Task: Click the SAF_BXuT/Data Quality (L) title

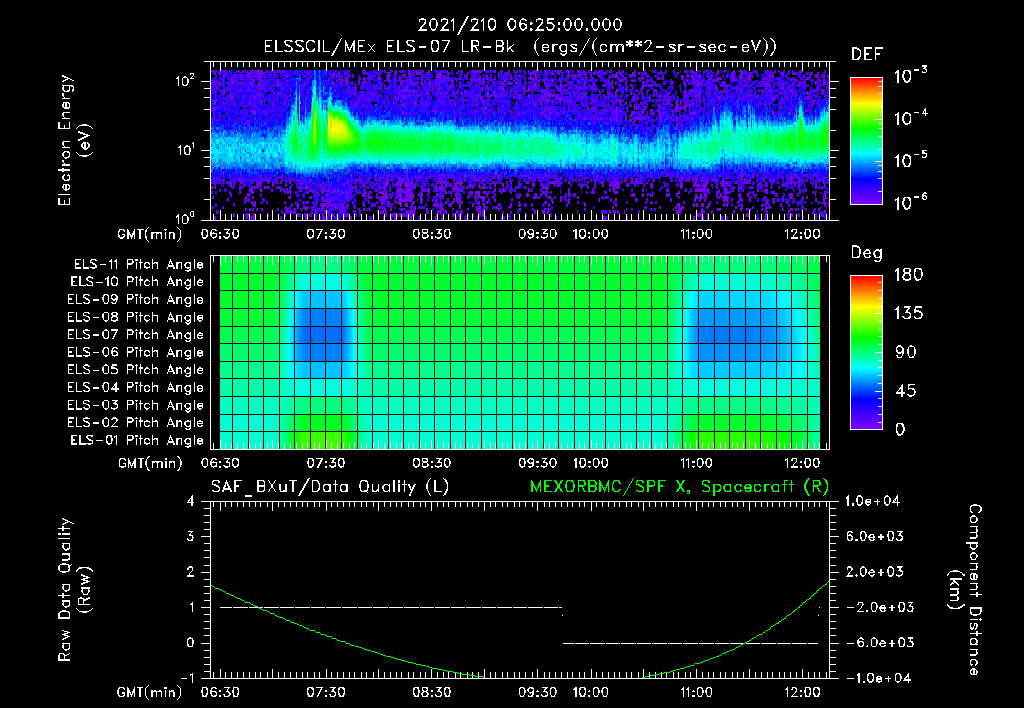Action: pyautogui.click(x=330, y=487)
